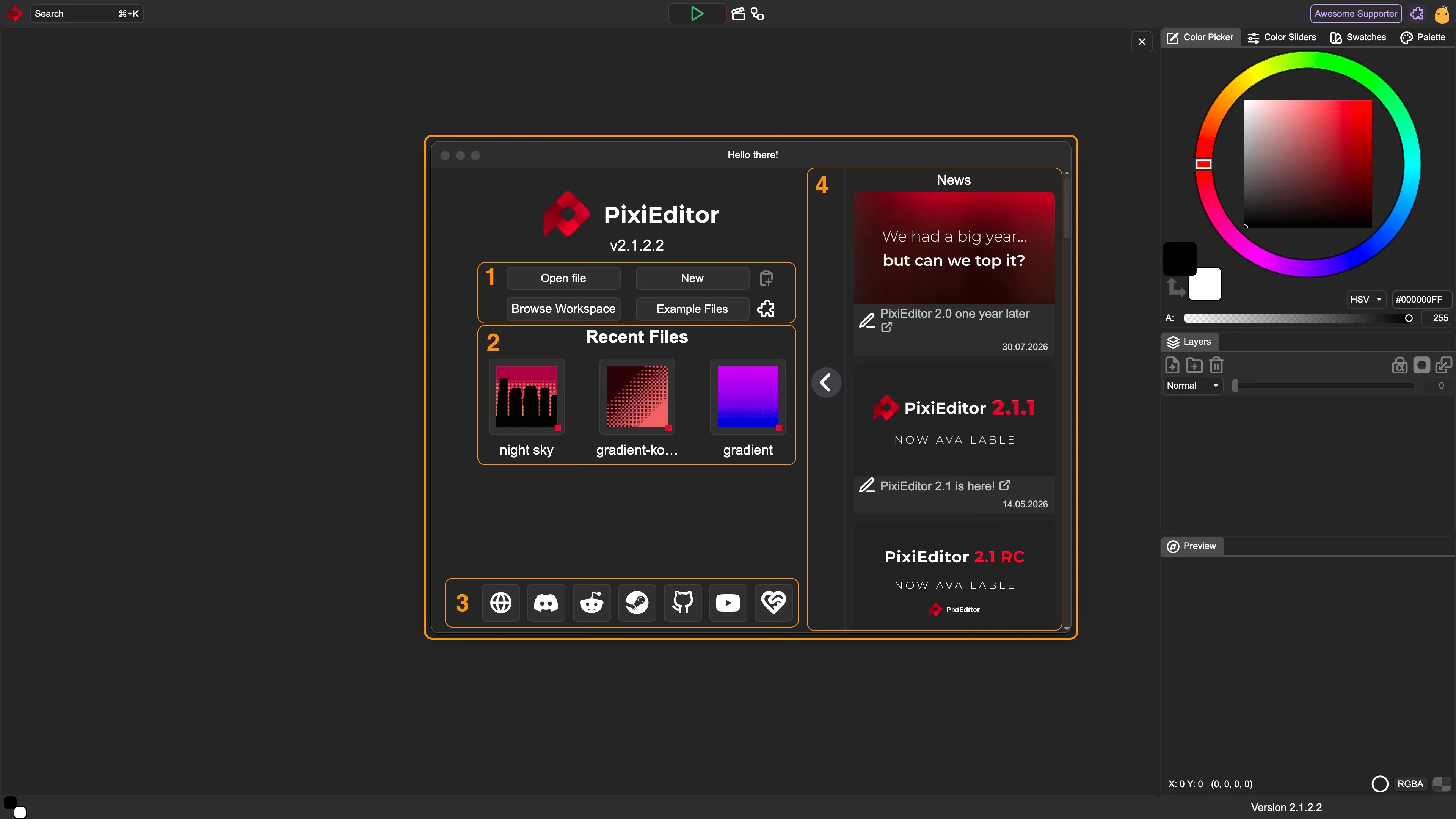1456x819 pixels.
Task: Toggle lock transparency icon in Layers
Action: pyautogui.click(x=1400, y=365)
